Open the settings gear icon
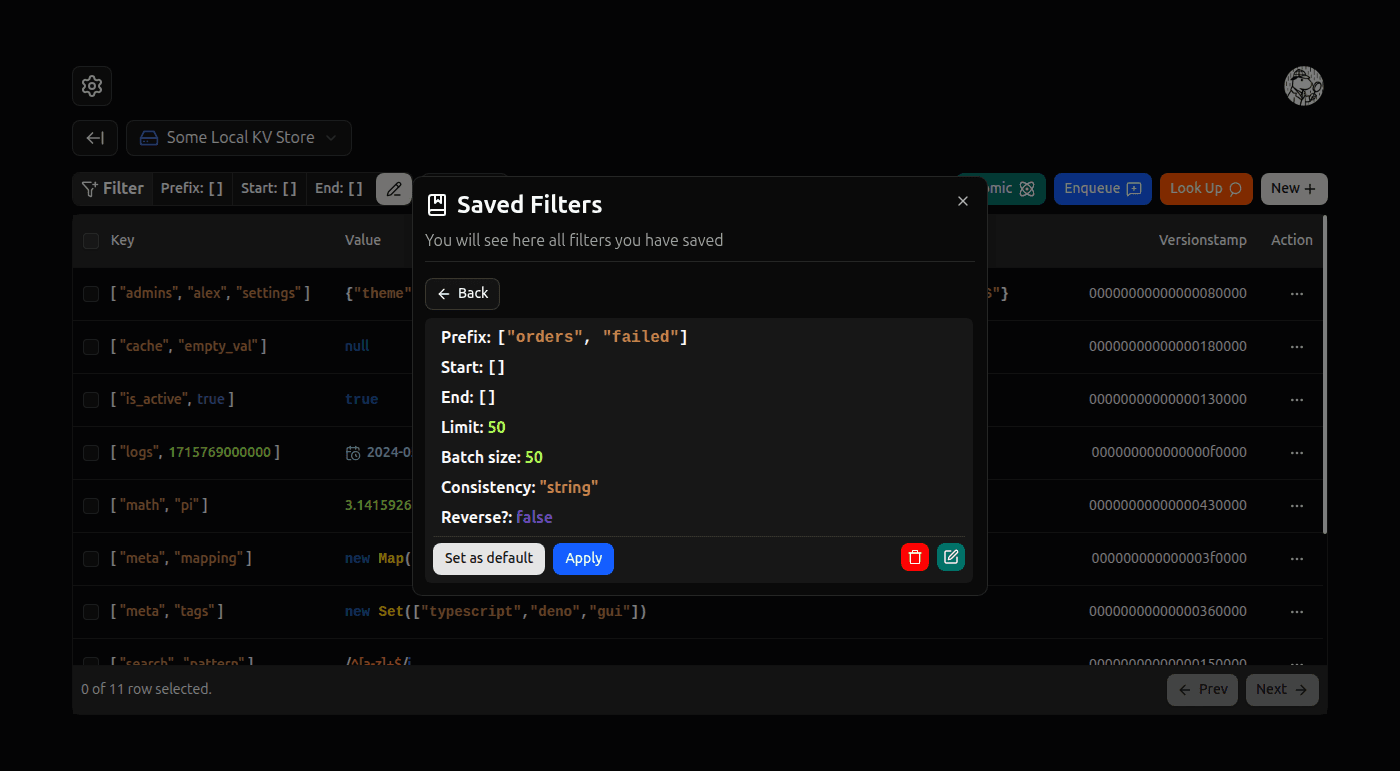Screen dimensions: 1400x771 [91, 86]
